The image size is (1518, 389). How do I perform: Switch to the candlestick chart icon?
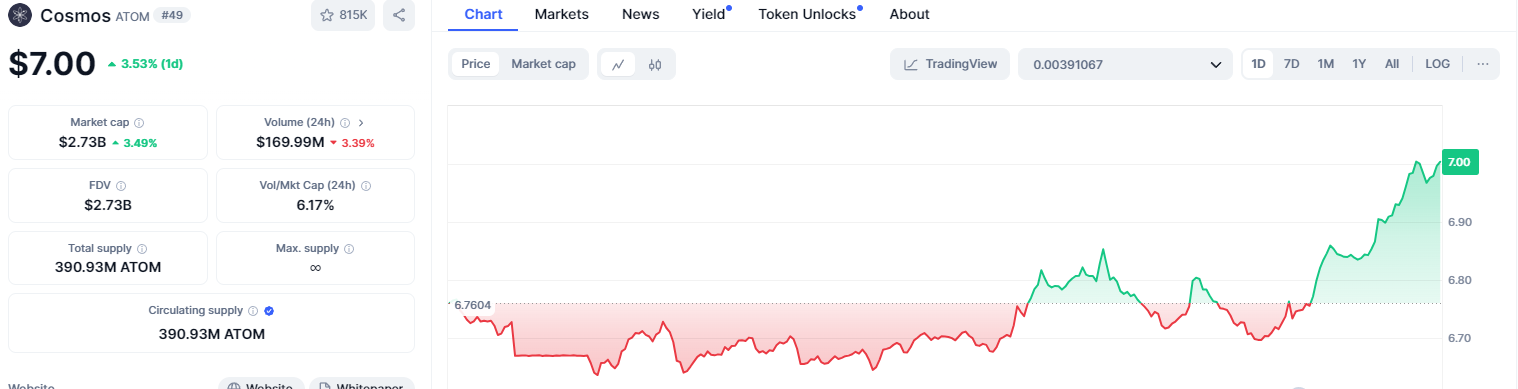click(x=655, y=64)
